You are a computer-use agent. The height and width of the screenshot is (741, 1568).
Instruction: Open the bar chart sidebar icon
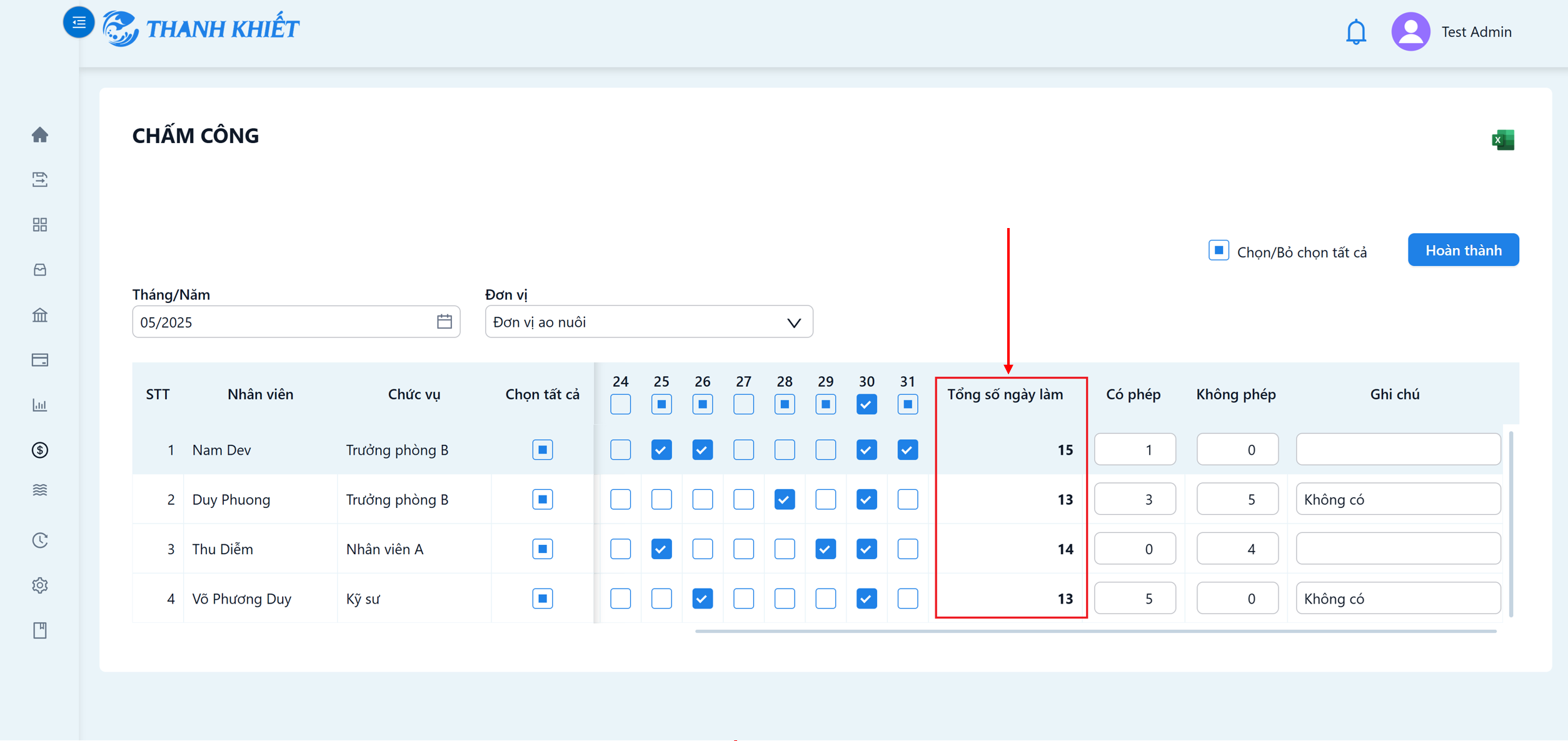pyautogui.click(x=40, y=405)
